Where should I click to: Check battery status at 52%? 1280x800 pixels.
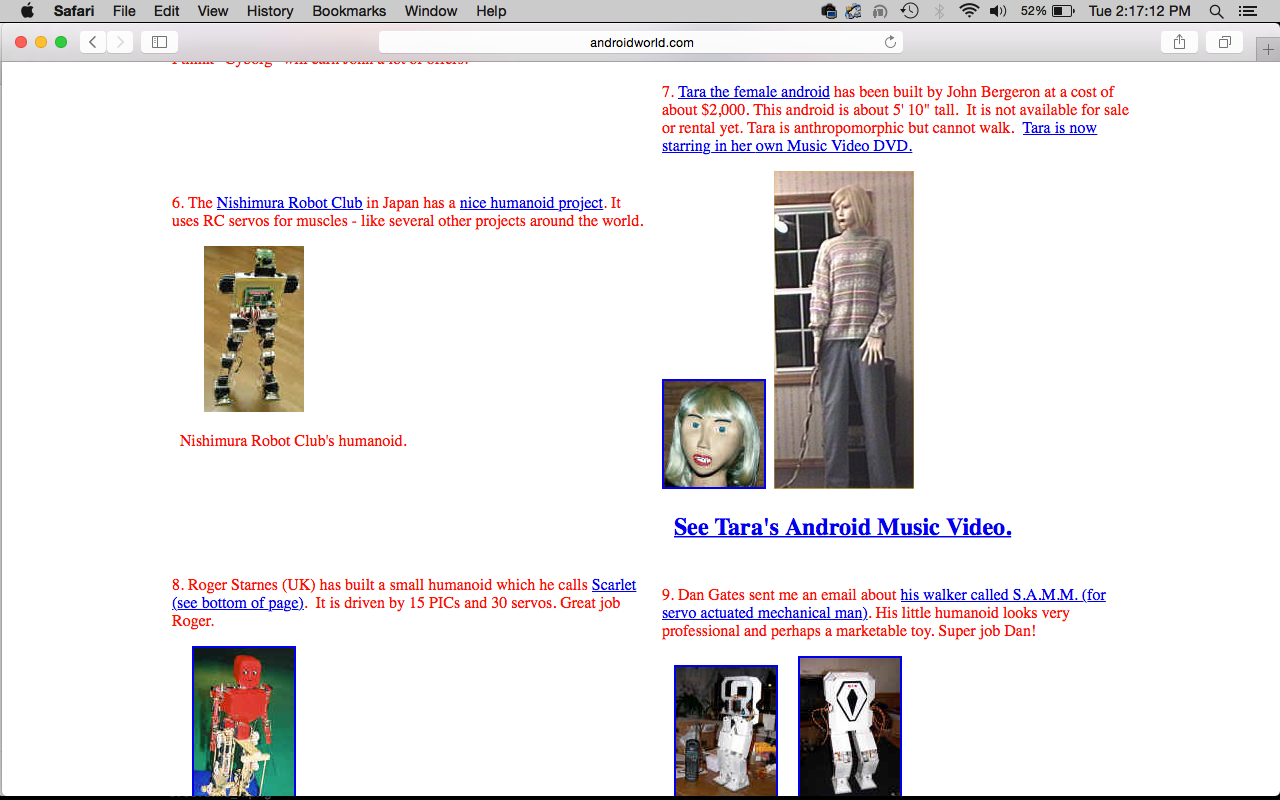point(1048,11)
